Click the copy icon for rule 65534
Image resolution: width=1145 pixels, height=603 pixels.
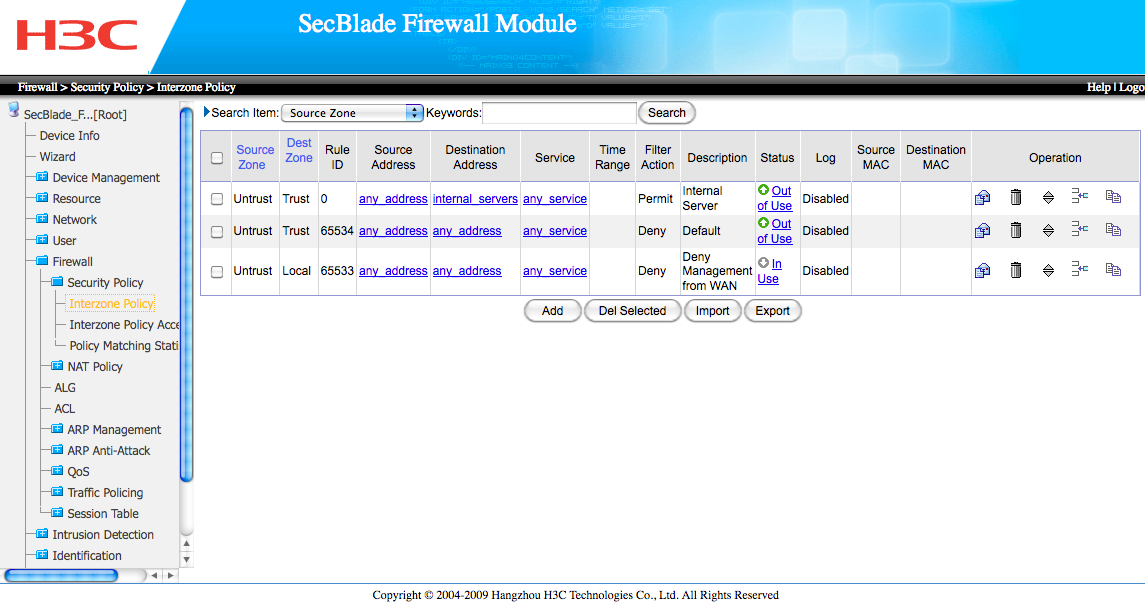pyautogui.click(x=1113, y=230)
